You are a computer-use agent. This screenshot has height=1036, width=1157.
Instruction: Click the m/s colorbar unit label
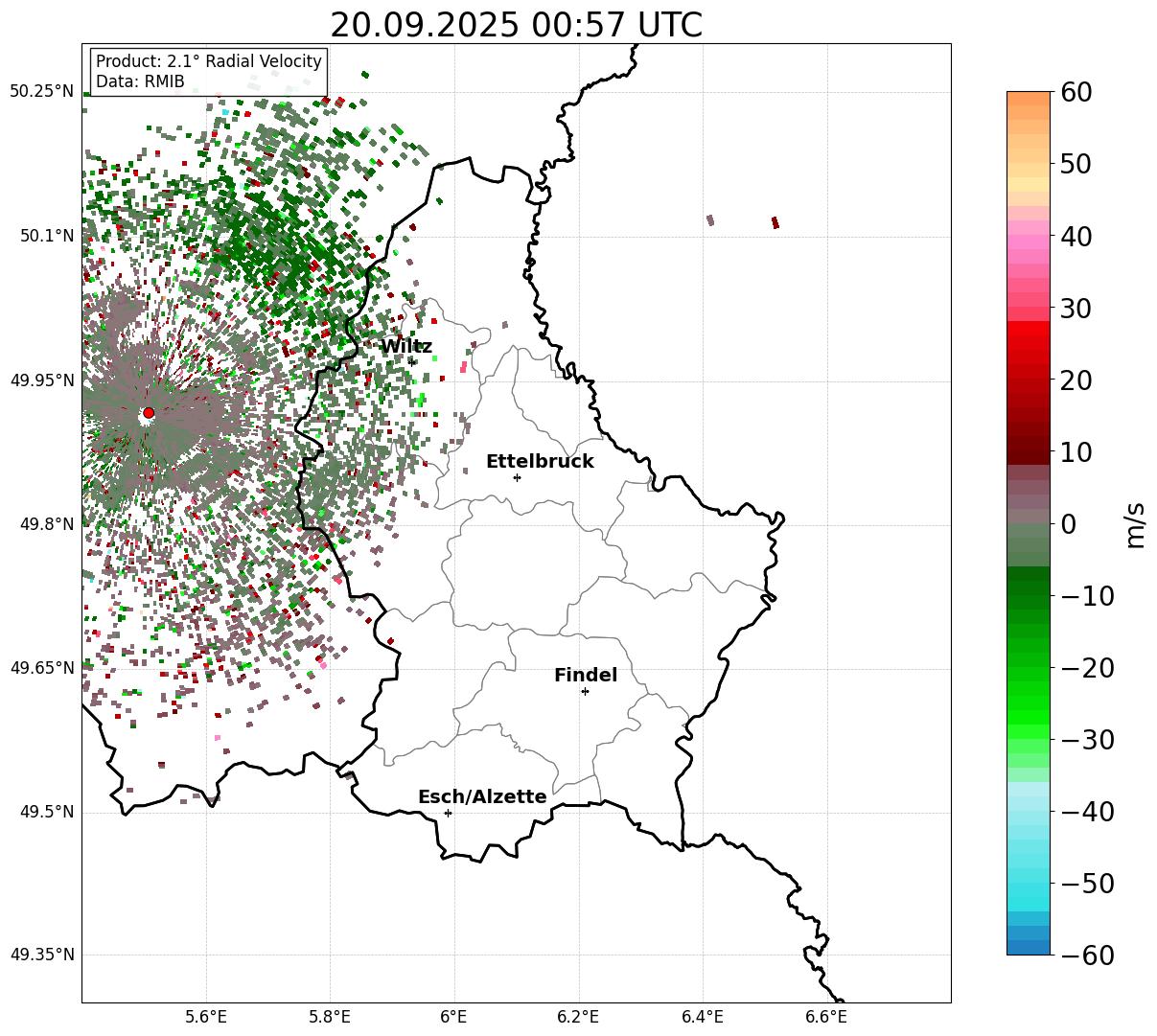click(1135, 523)
